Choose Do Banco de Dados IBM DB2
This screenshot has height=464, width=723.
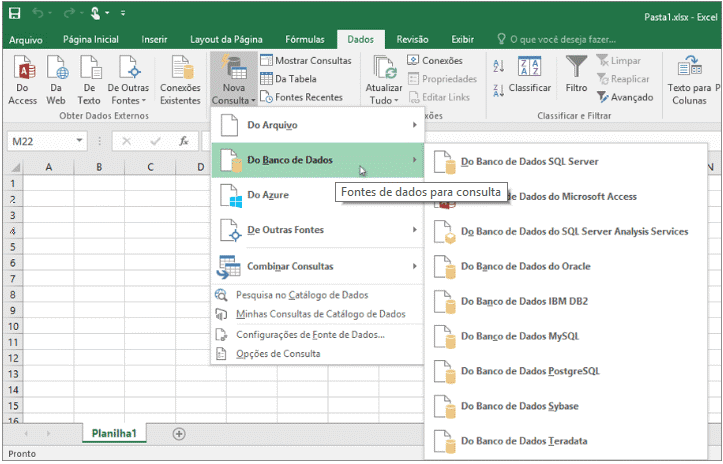click(x=566, y=302)
